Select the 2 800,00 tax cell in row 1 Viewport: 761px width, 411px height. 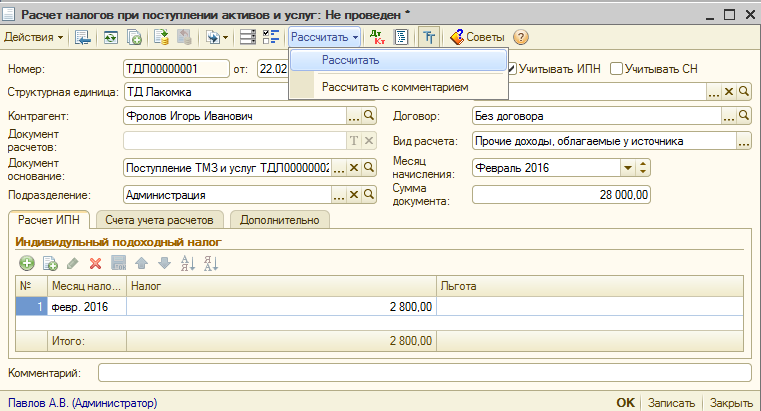(x=281, y=307)
